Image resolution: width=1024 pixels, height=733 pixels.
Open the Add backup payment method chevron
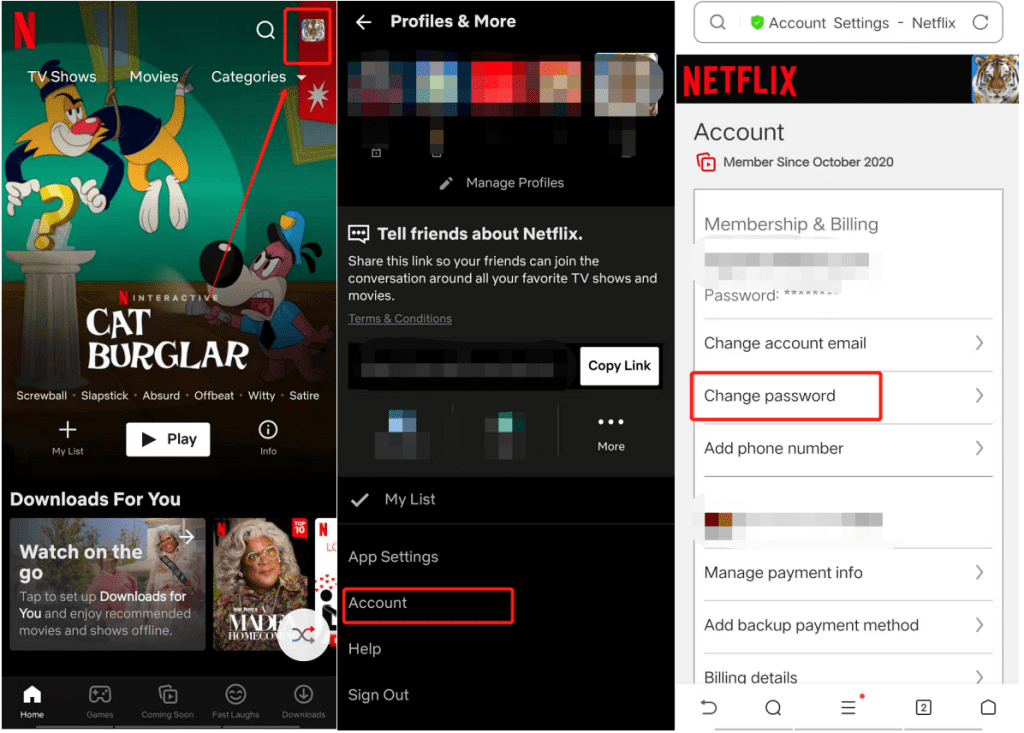pos(979,625)
